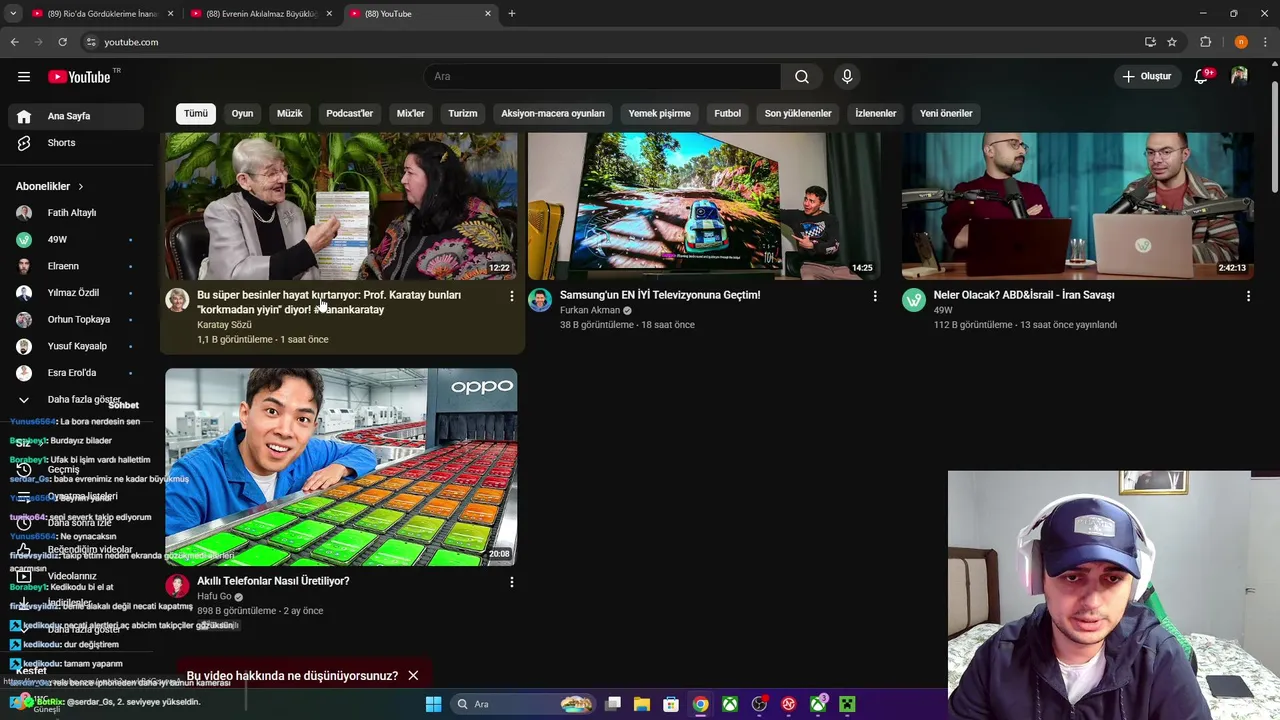Close the '(88) YouTube' tab
1280x720 pixels.
click(488, 14)
